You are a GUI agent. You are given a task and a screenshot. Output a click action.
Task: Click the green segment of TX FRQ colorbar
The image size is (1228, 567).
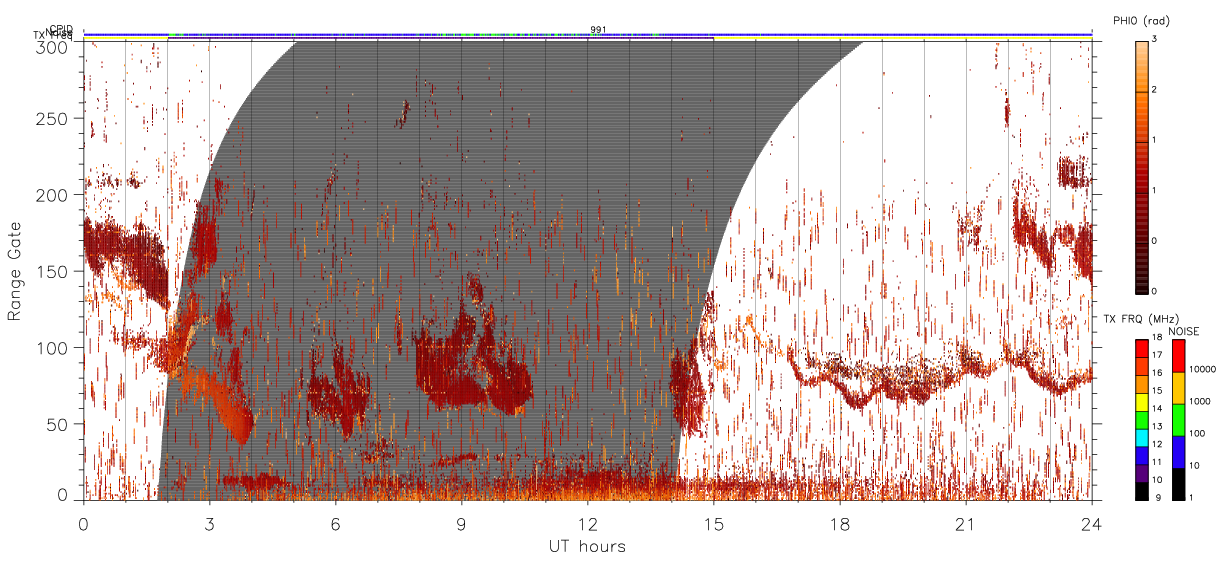pyautogui.click(x=1142, y=420)
